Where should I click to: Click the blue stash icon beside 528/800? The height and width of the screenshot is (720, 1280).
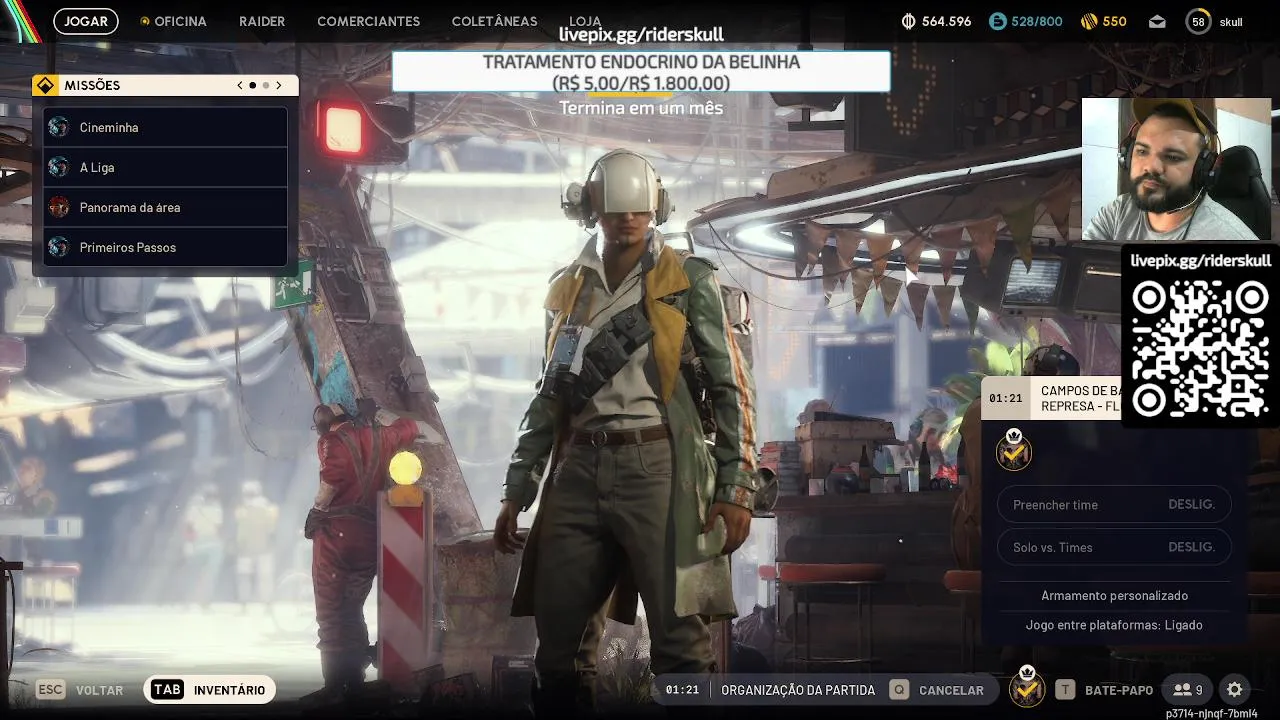click(x=997, y=21)
